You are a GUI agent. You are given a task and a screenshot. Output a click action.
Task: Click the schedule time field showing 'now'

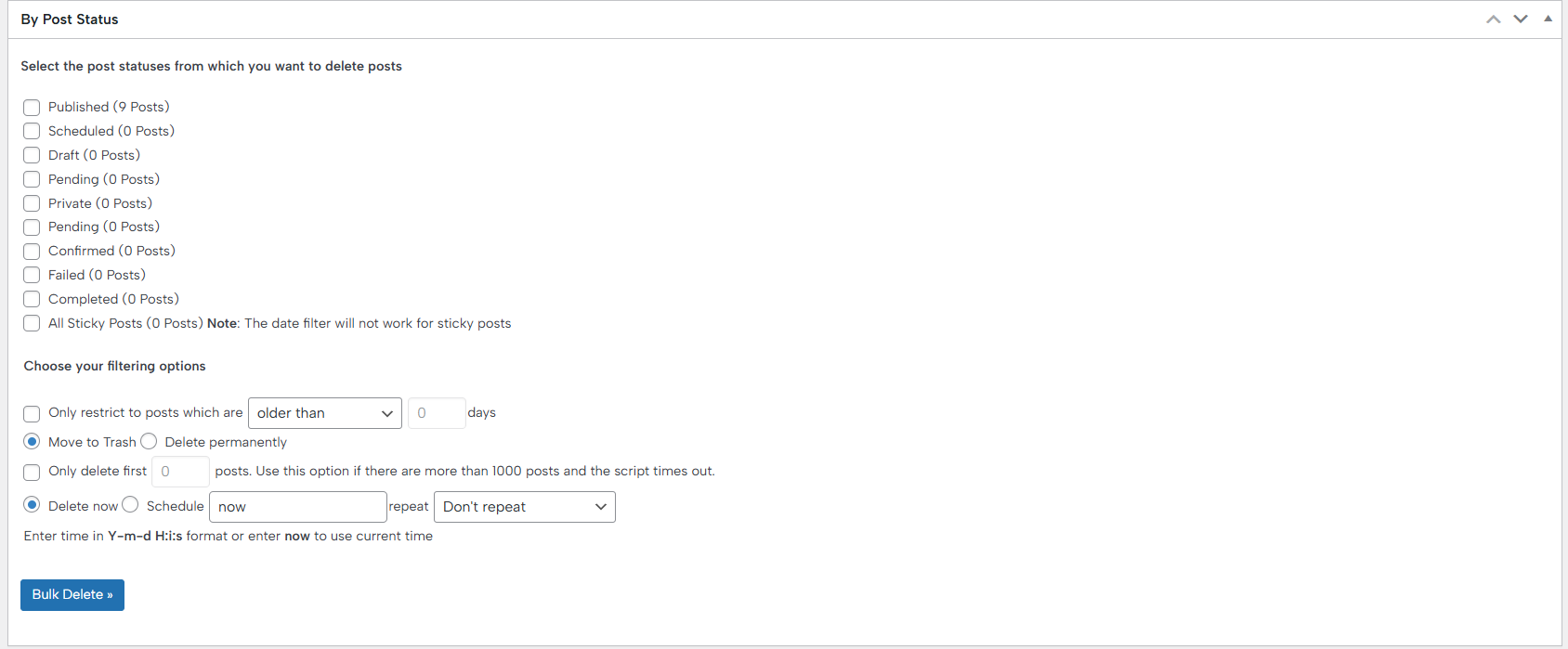tap(297, 507)
